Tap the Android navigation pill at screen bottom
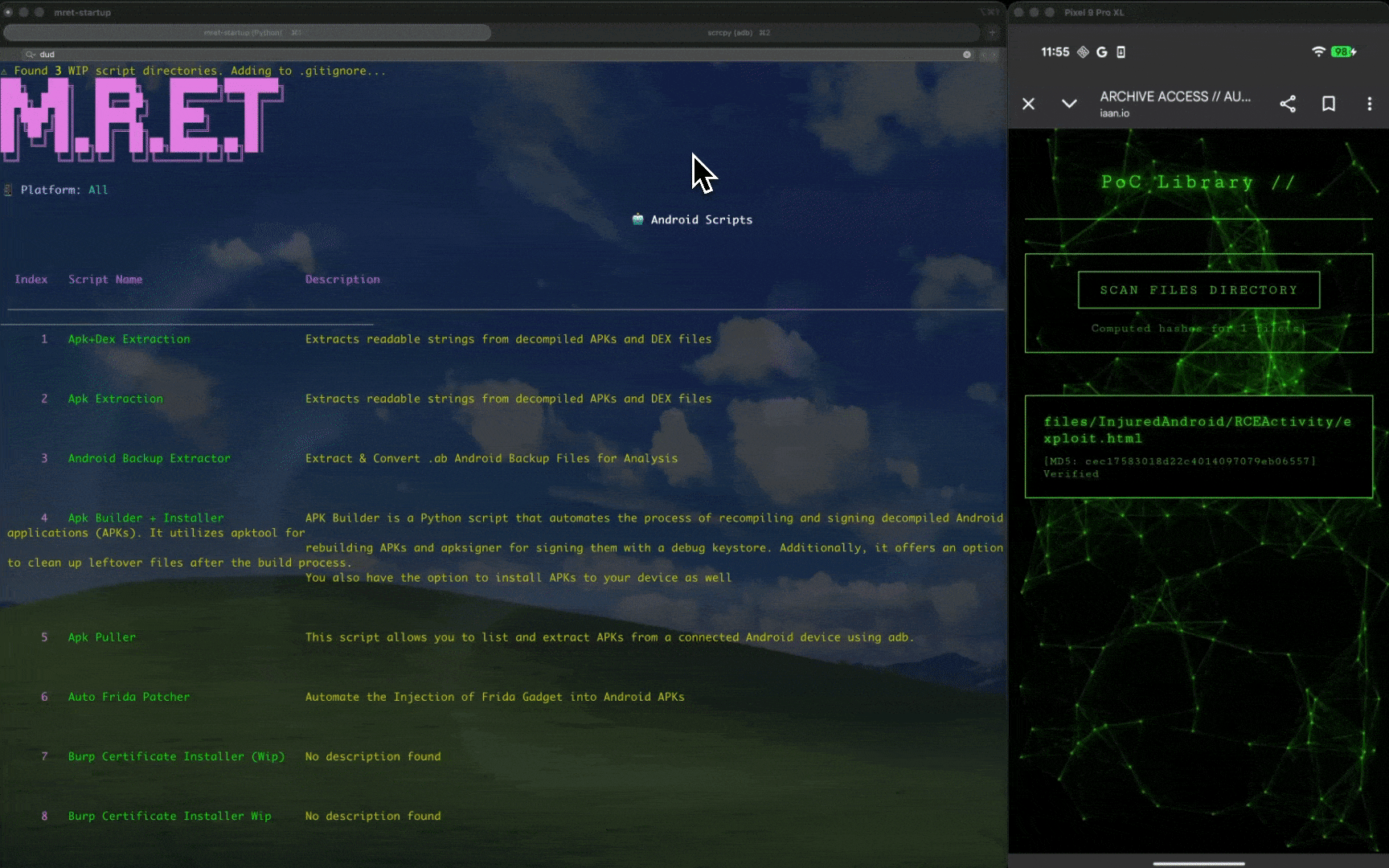This screenshot has height=868, width=1389. [x=1198, y=863]
